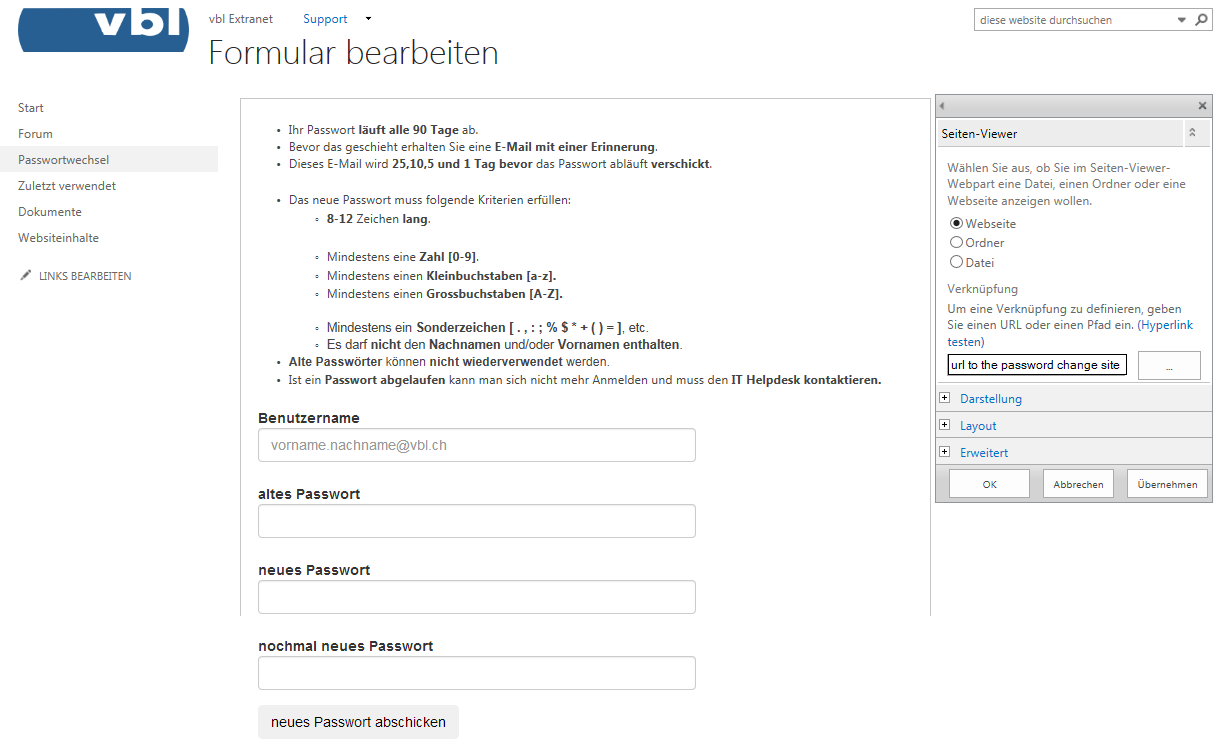Open Websiteinhalte in left navigation
This screenshot has height=748, width=1227.
point(58,238)
